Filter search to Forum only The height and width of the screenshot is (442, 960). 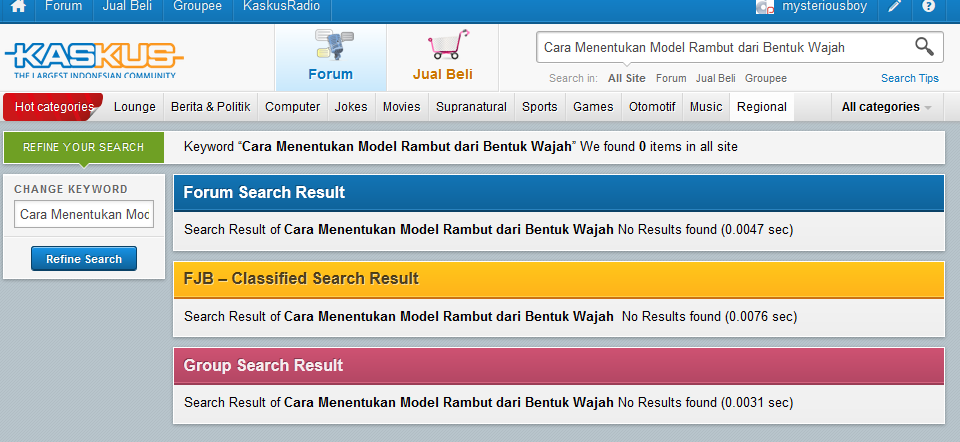[x=671, y=78]
